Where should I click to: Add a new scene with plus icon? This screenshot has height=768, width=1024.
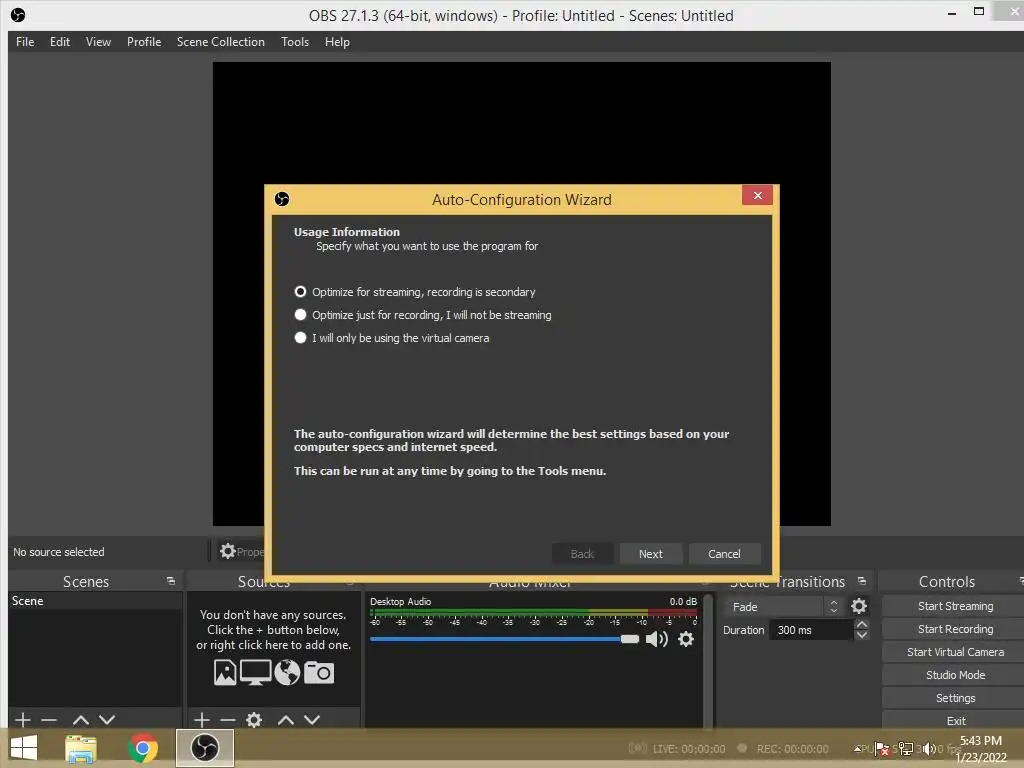point(23,720)
